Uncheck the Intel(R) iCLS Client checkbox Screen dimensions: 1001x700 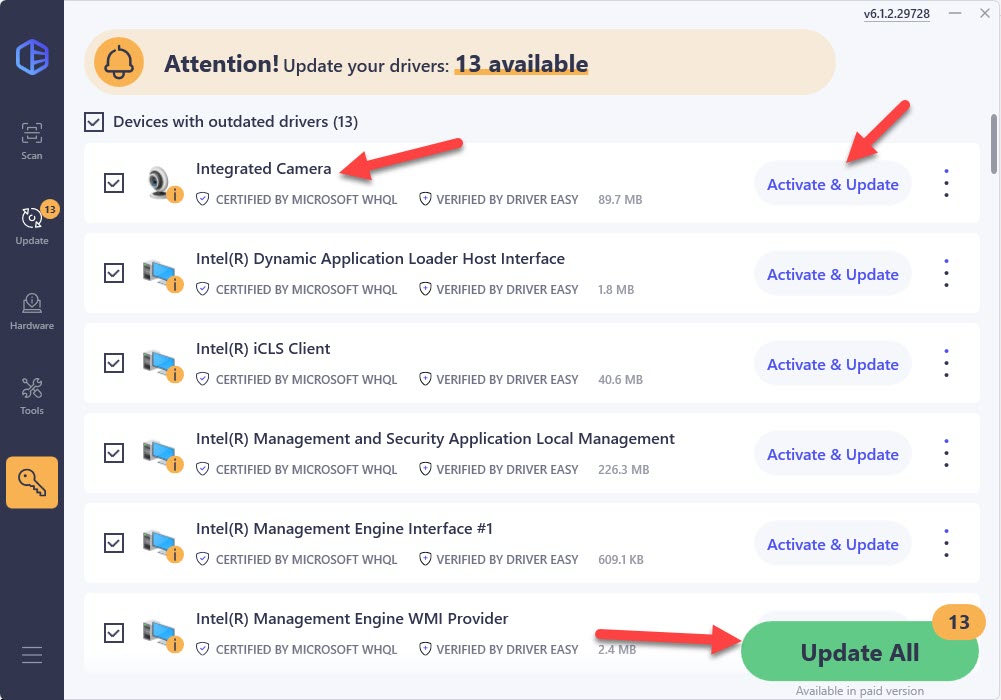(x=114, y=363)
